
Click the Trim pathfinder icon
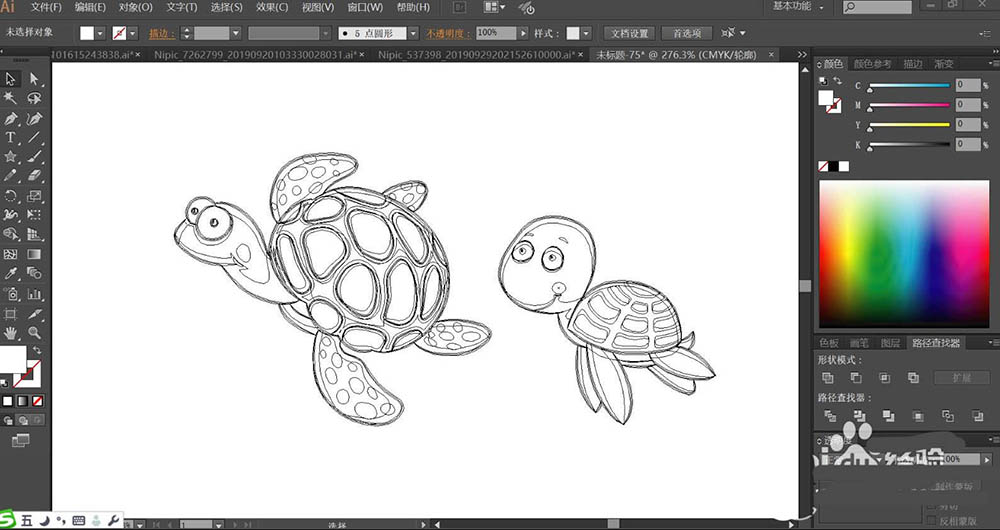(859, 416)
